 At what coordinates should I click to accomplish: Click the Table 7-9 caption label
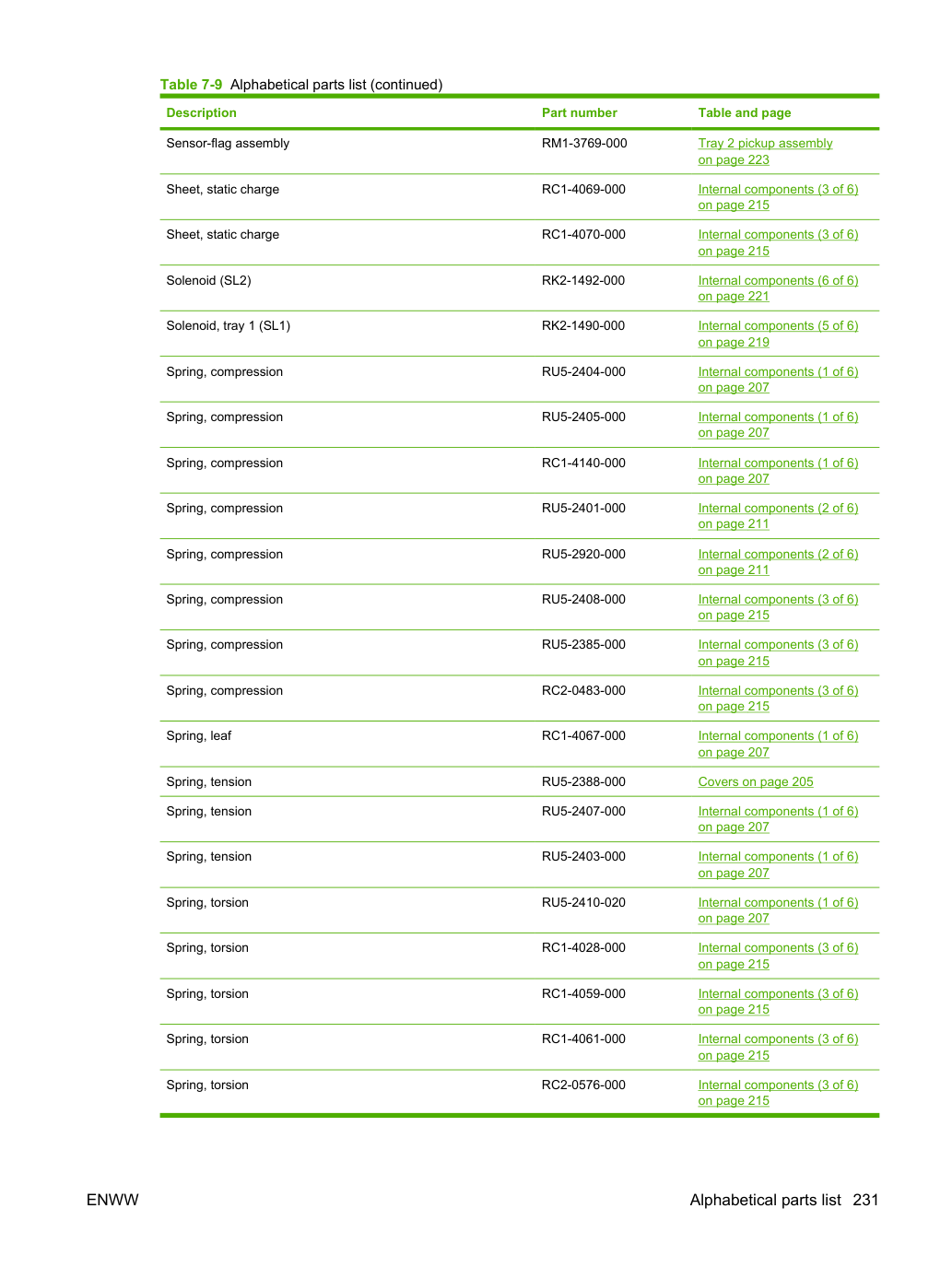pyautogui.click(x=191, y=85)
